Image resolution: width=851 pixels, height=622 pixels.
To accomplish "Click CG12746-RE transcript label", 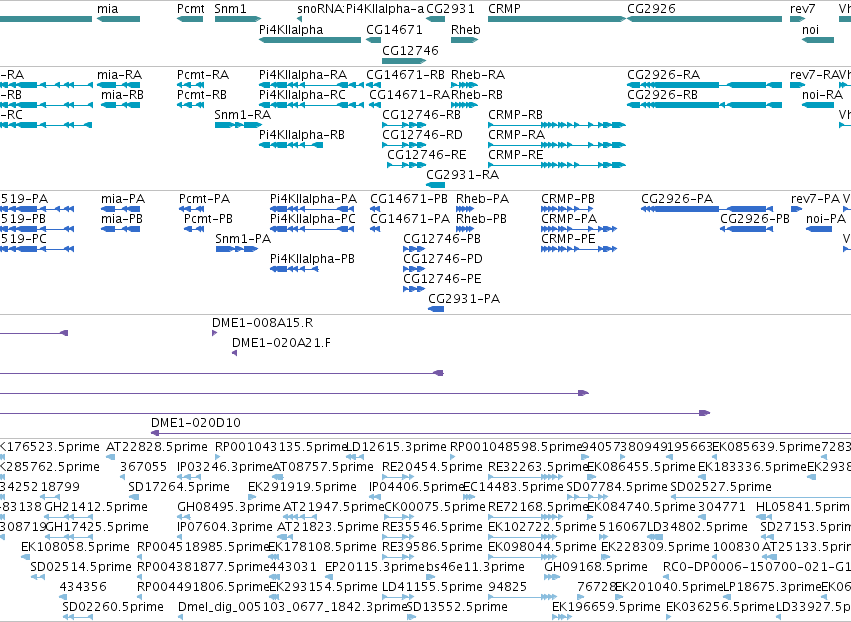I will point(427,155).
